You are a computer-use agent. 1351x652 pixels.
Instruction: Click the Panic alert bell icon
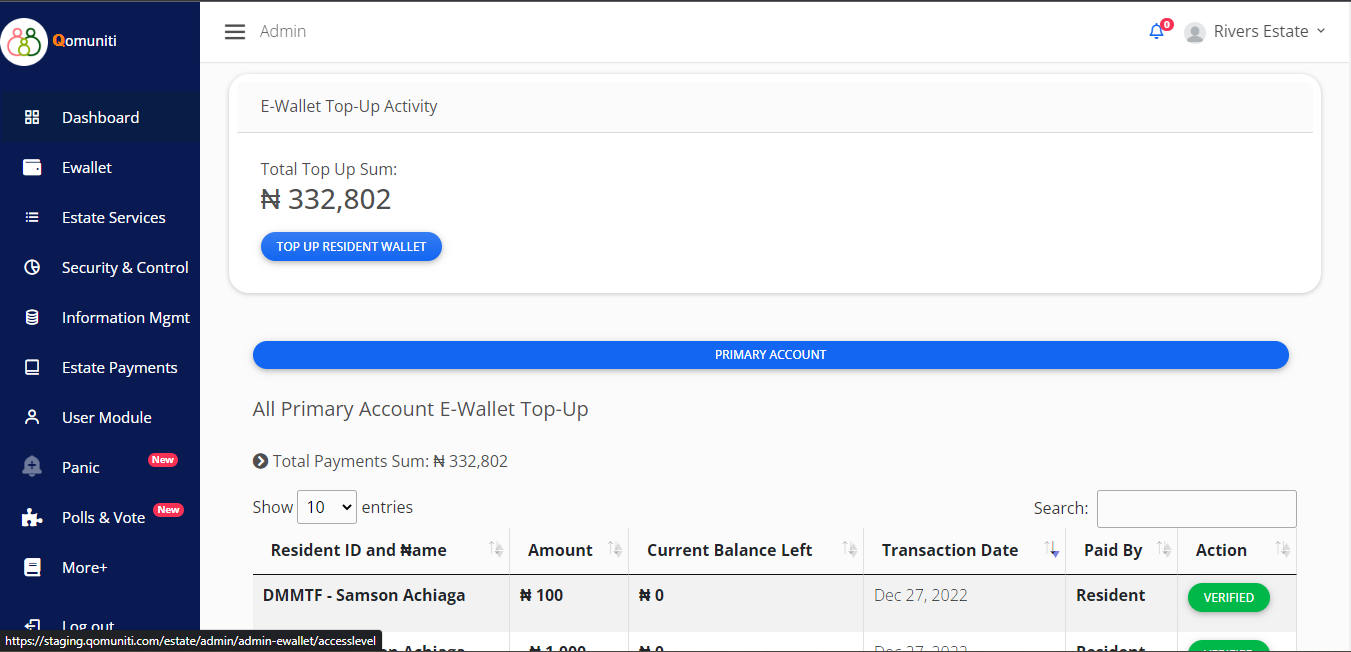point(32,467)
